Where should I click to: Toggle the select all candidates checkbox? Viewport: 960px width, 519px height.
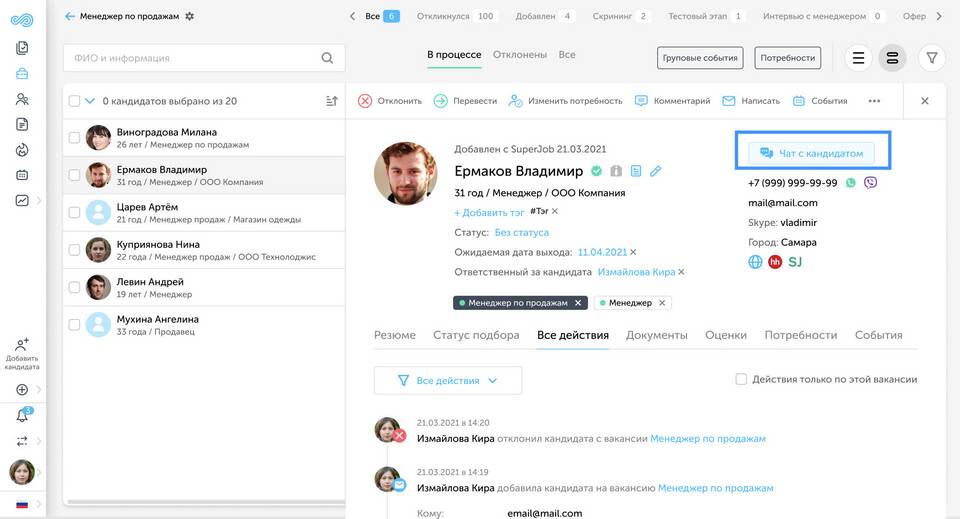[74, 101]
